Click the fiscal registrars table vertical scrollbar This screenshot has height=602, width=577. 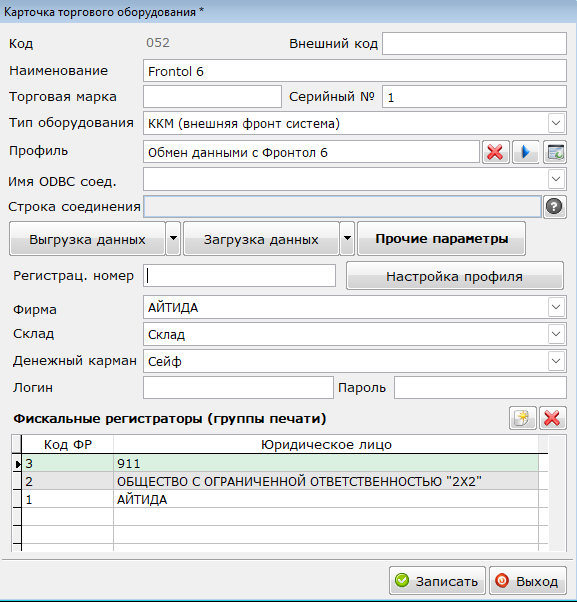point(557,493)
